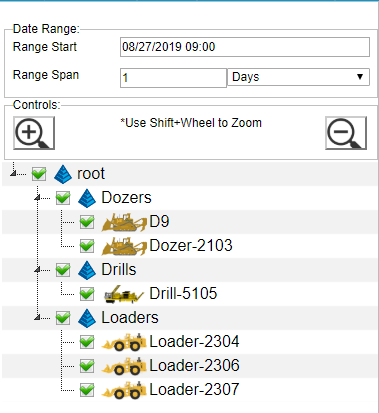Select the Loader-2304 label
The width and height of the screenshot is (379, 413).
[194, 342]
